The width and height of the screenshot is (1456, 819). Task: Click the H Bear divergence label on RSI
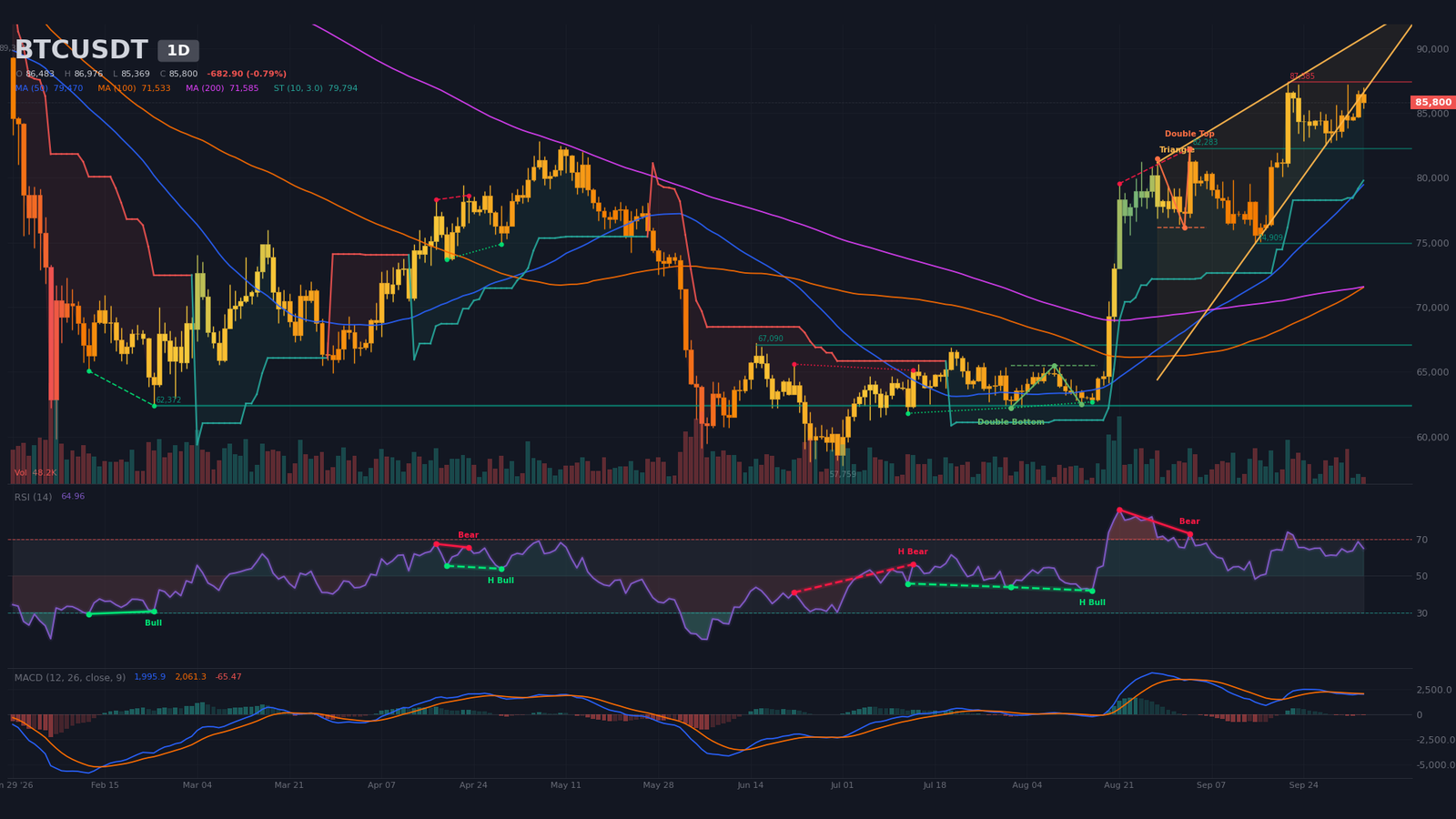click(913, 551)
